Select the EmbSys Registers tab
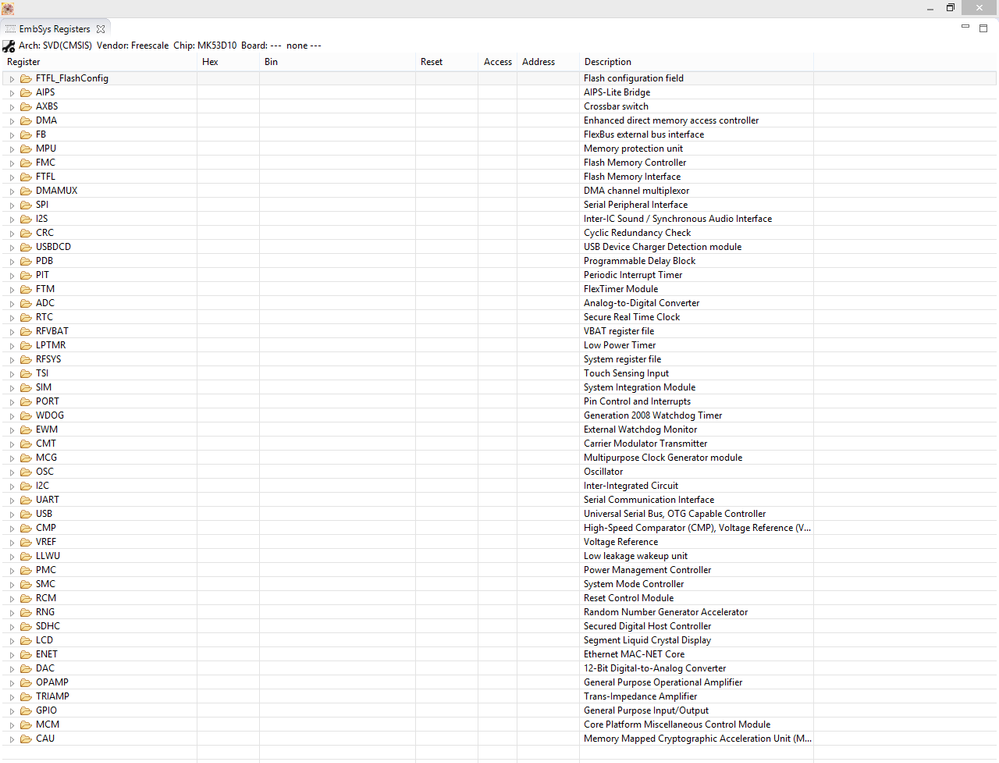 click(54, 29)
